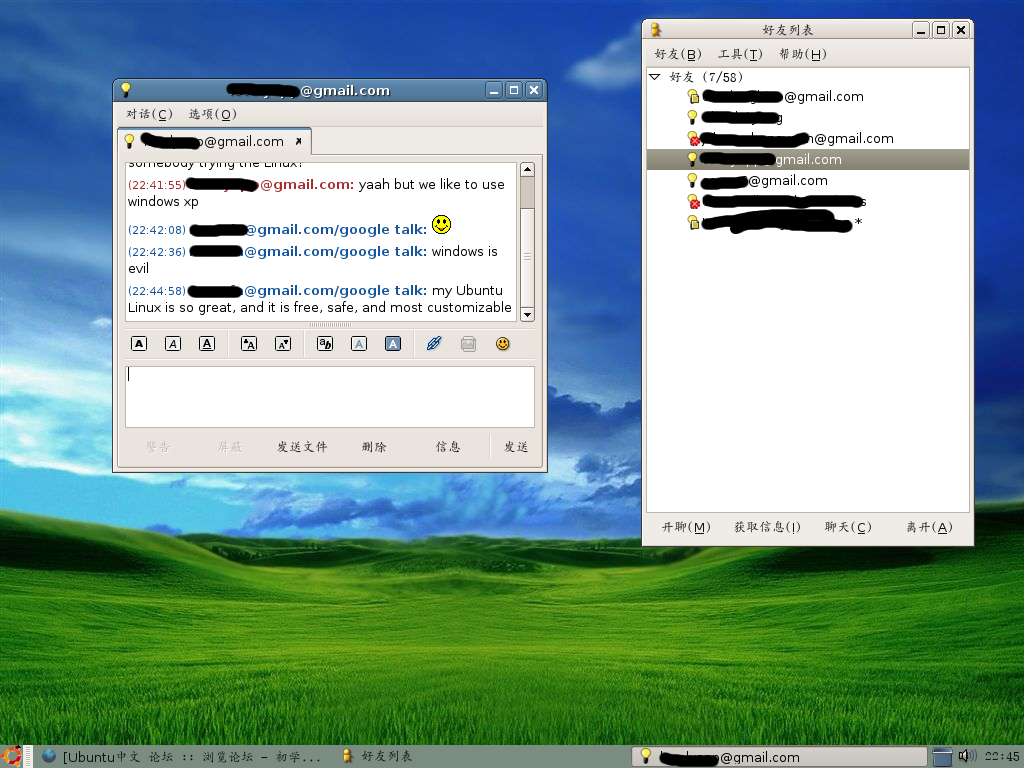The height and width of the screenshot is (768, 1024).
Task: Decrease the font size
Action: point(283,344)
